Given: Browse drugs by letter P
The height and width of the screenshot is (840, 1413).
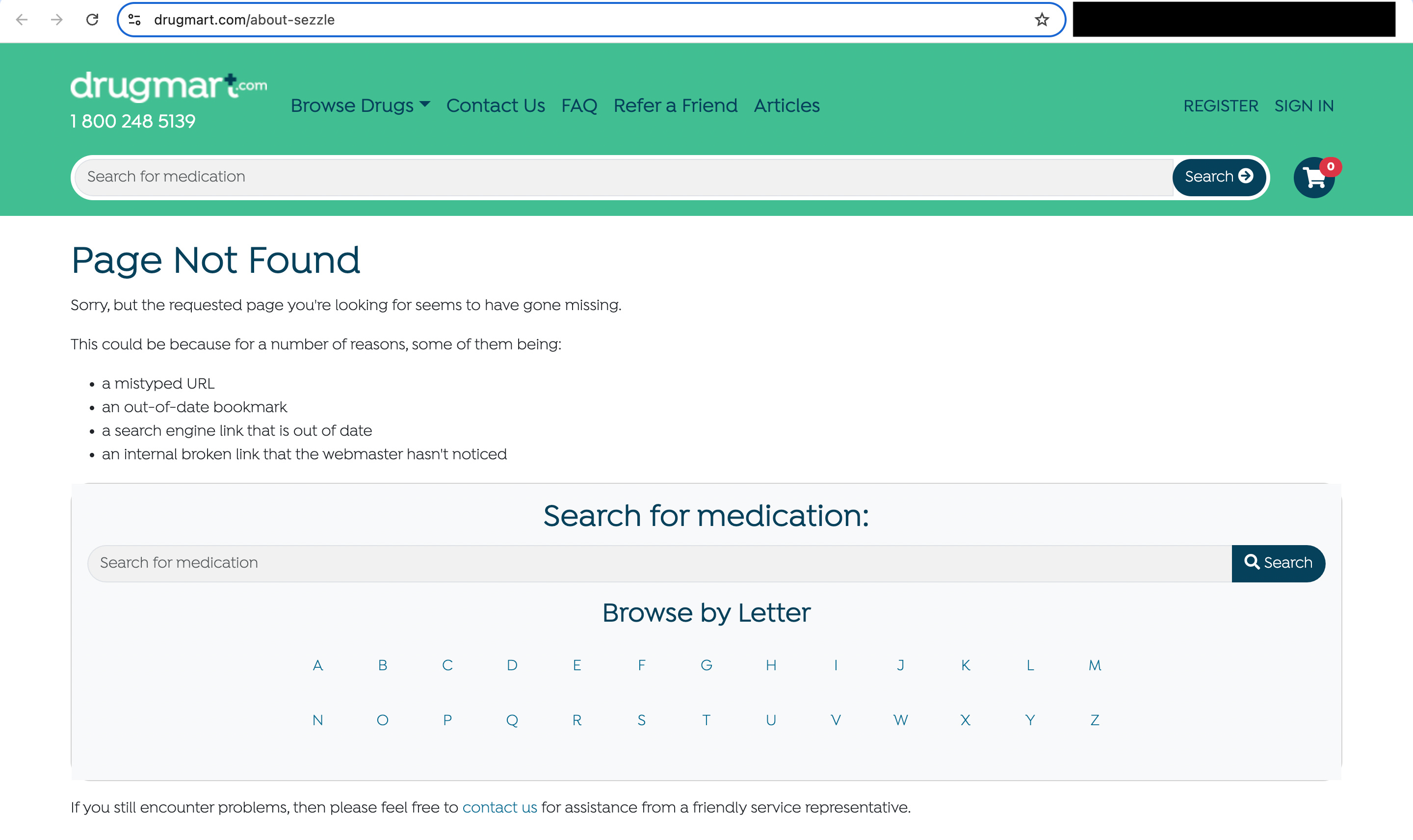Looking at the screenshot, I should pos(447,721).
